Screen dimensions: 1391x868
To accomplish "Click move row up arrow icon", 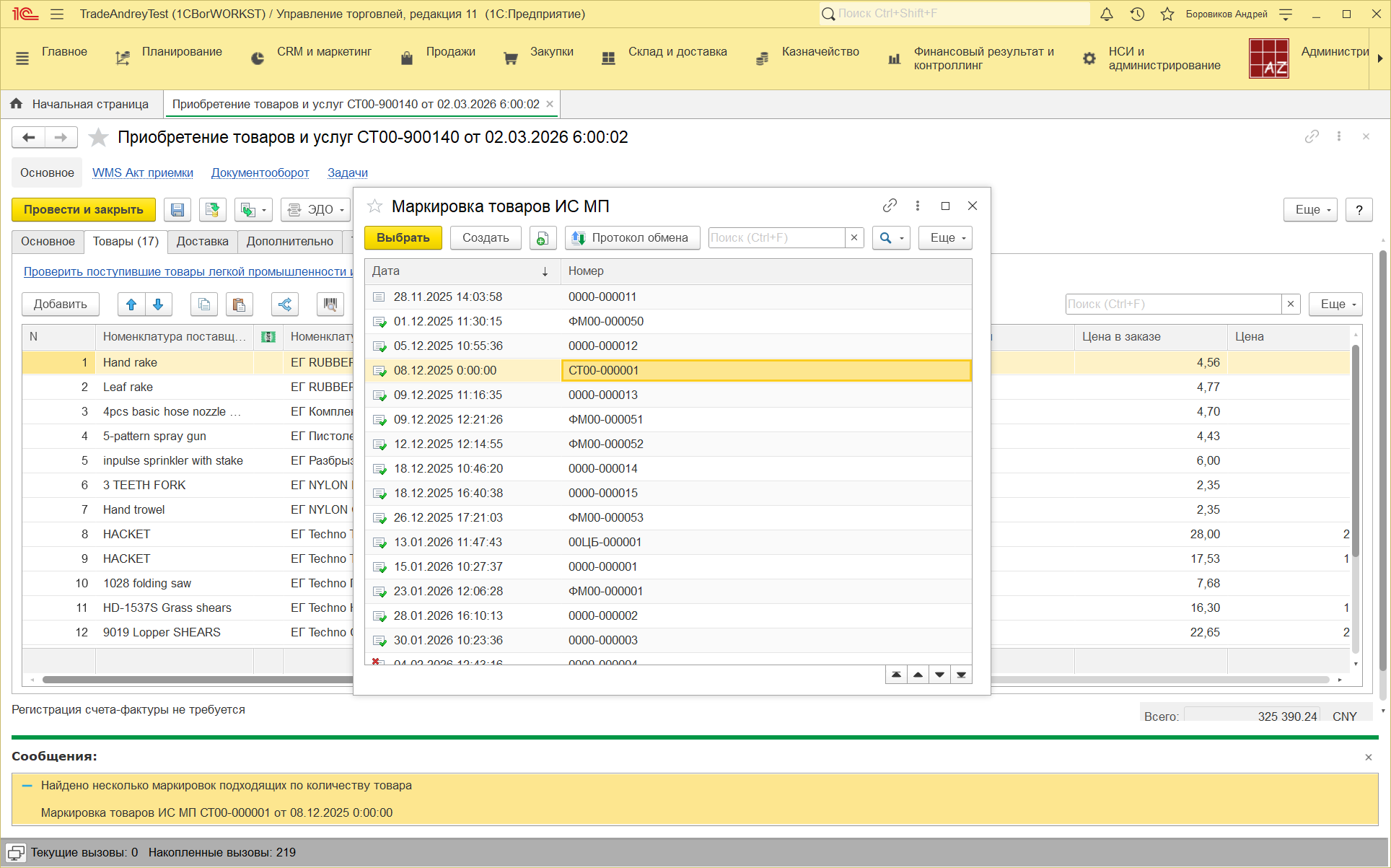I will [131, 304].
